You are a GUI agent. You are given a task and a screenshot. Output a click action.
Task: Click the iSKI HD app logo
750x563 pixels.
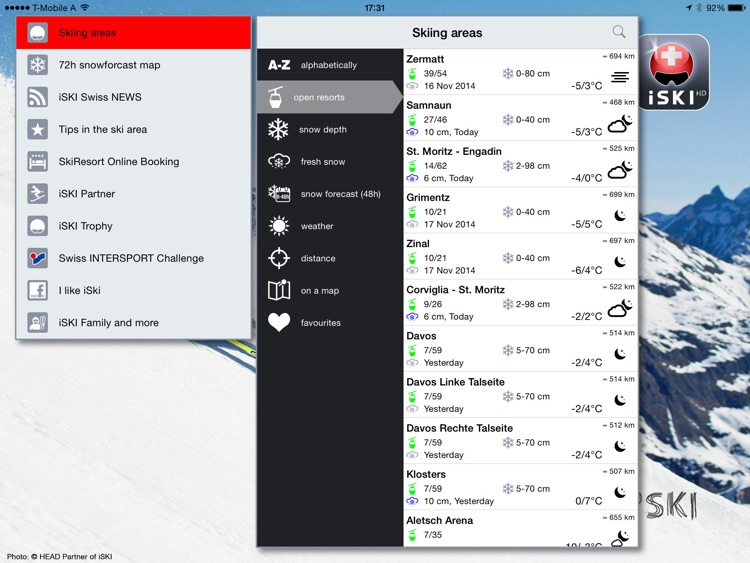(674, 73)
